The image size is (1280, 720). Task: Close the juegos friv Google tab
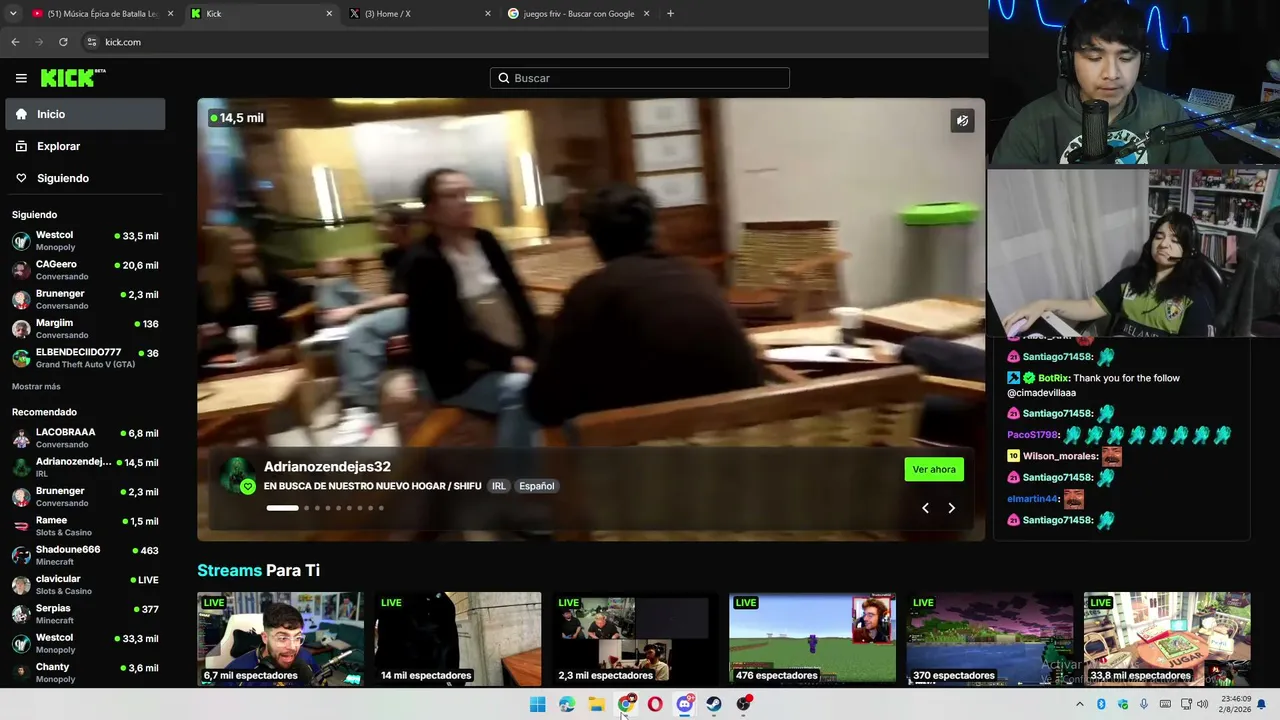(x=646, y=14)
